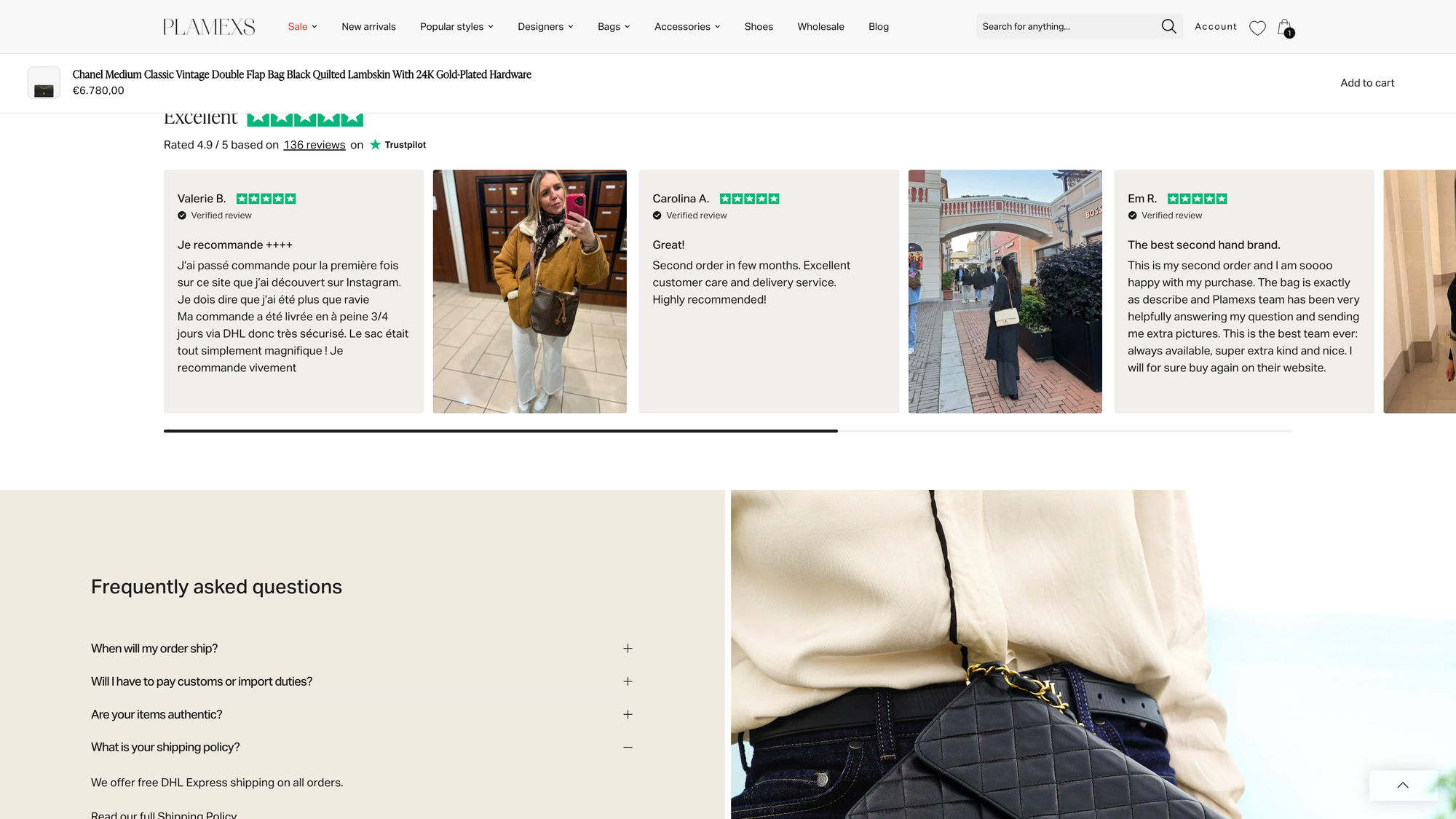This screenshot has width=1456, height=819.
Task: Click 'Frequently asked questions' heading
Action: (216, 587)
